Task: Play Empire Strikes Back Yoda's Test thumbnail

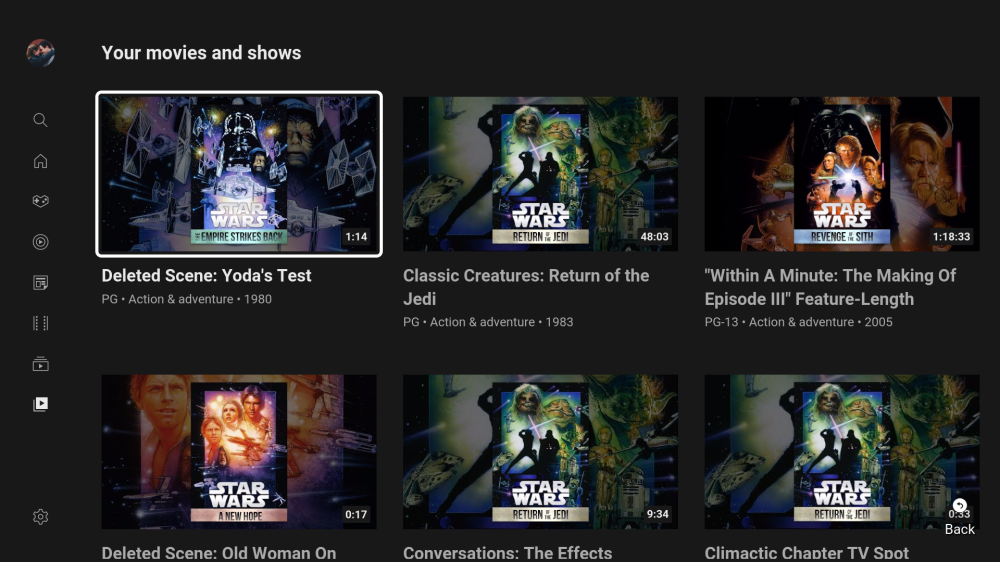Action: point(239,174)
